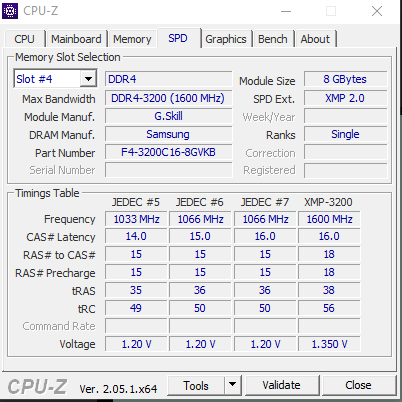Click XMP-3200 RAS# to CAS# value 18
The width and height of the screenshot is (402, 402).
pyautogui.click(x=329, y=254)
